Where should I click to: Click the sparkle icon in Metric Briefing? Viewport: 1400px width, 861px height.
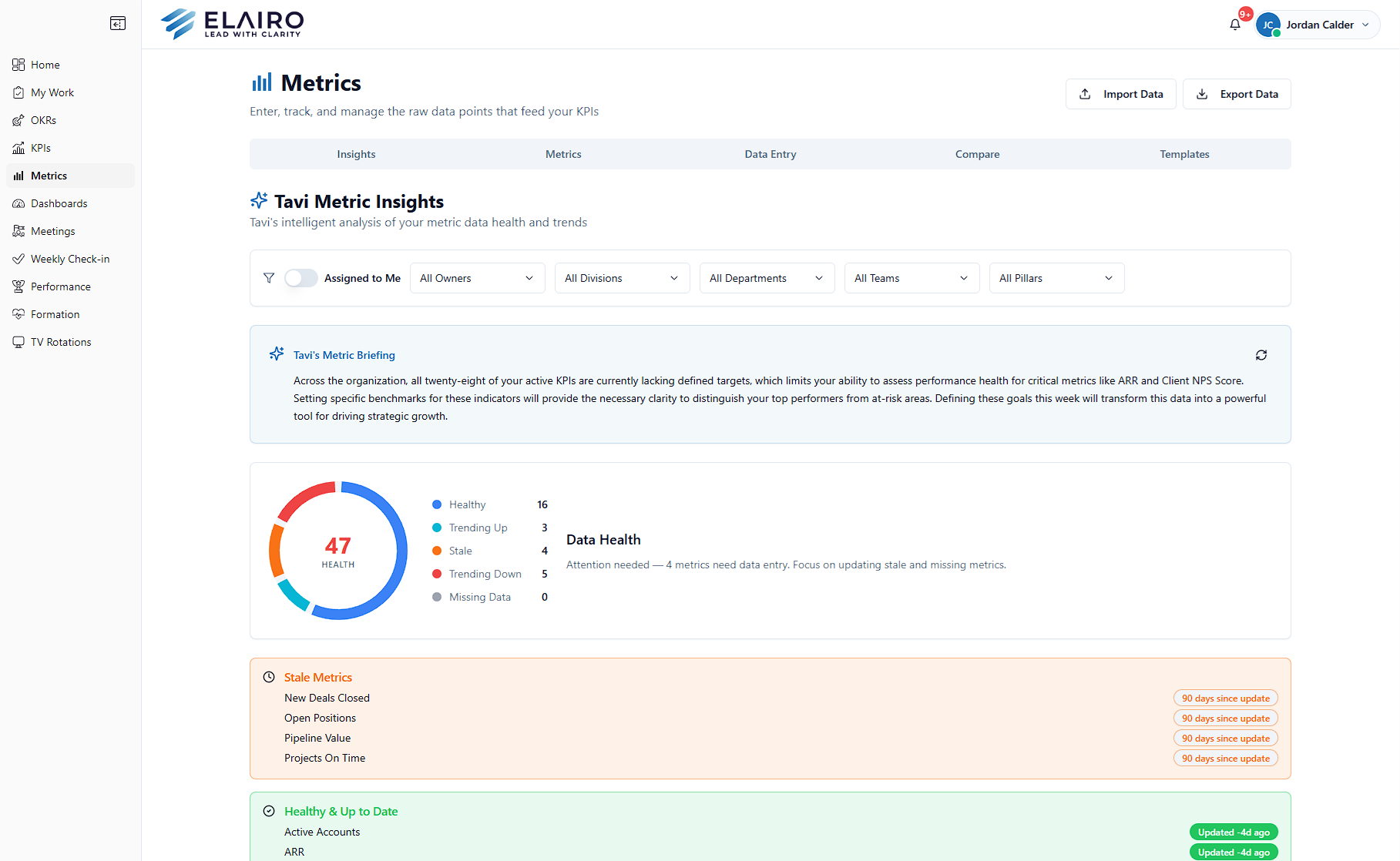click(x=277, y=354)
